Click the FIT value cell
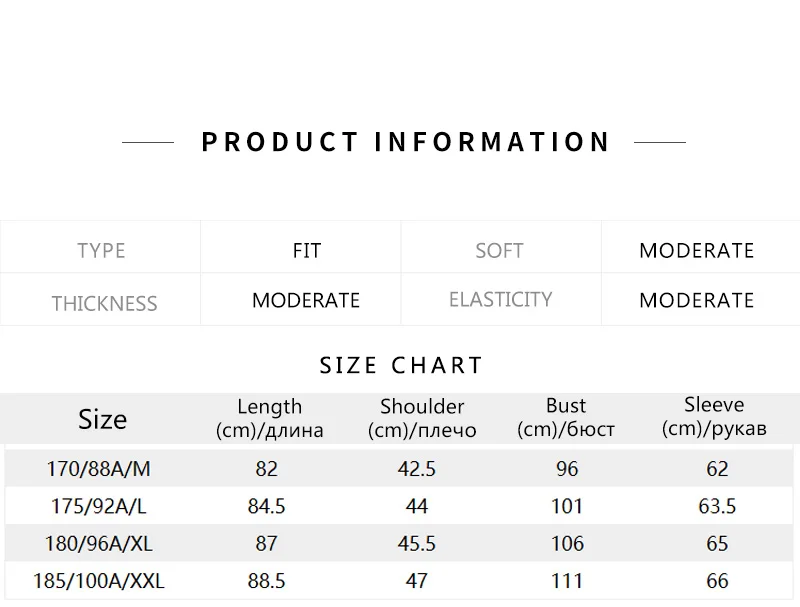This screenshot has width=800, height=607. click(306, 250)
